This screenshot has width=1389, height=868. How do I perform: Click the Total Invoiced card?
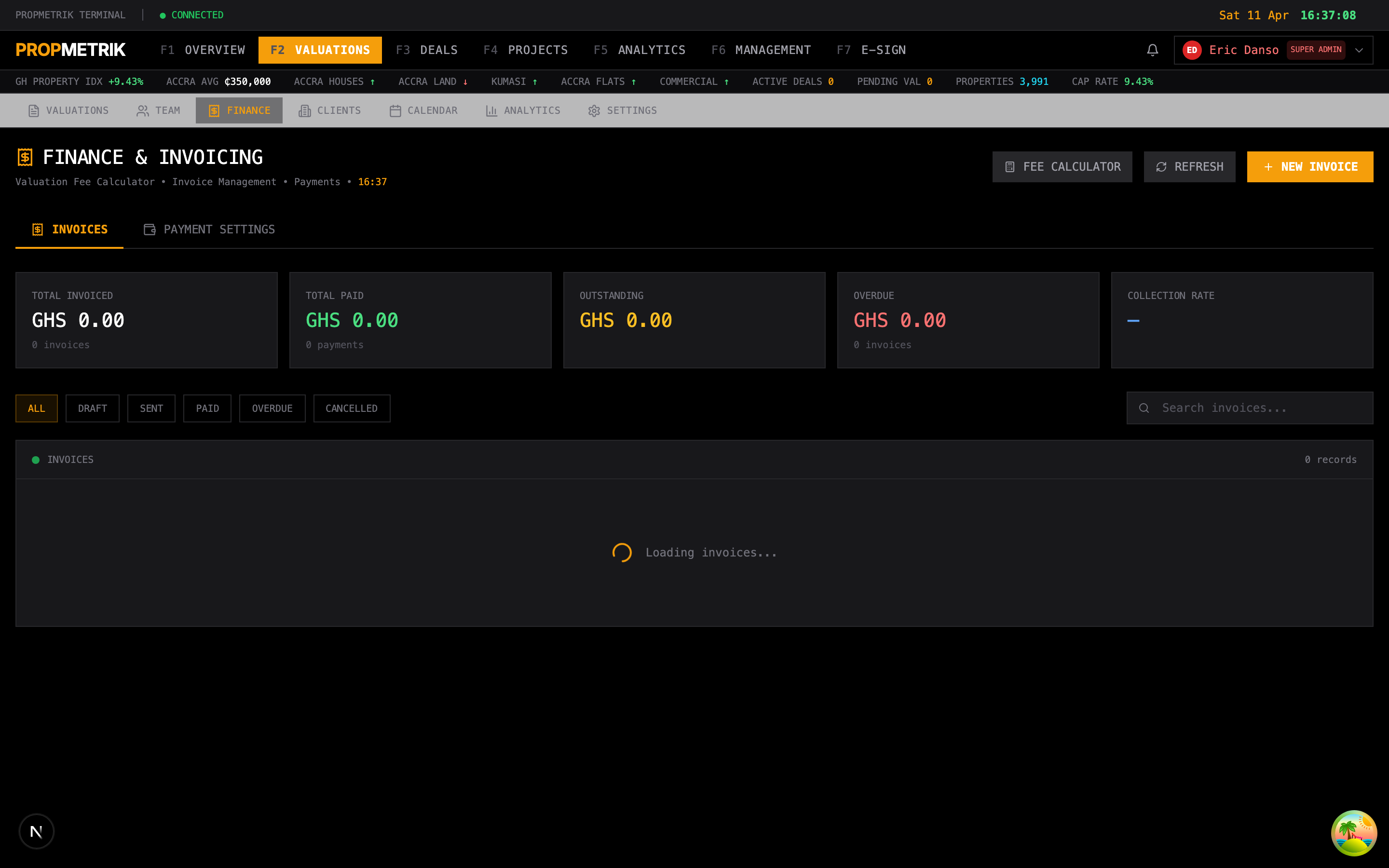point(146,320)
